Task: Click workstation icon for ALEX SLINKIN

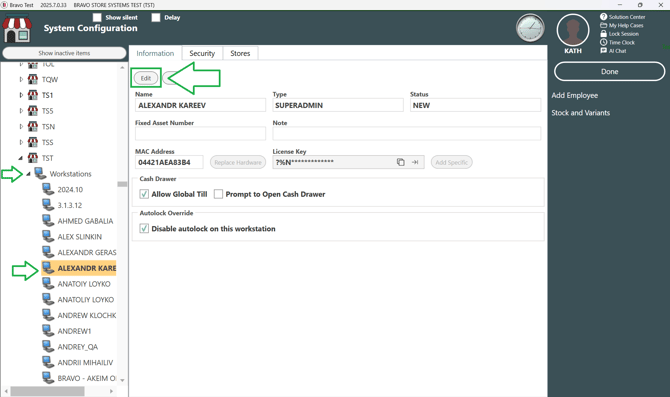Action: (48, 236)
